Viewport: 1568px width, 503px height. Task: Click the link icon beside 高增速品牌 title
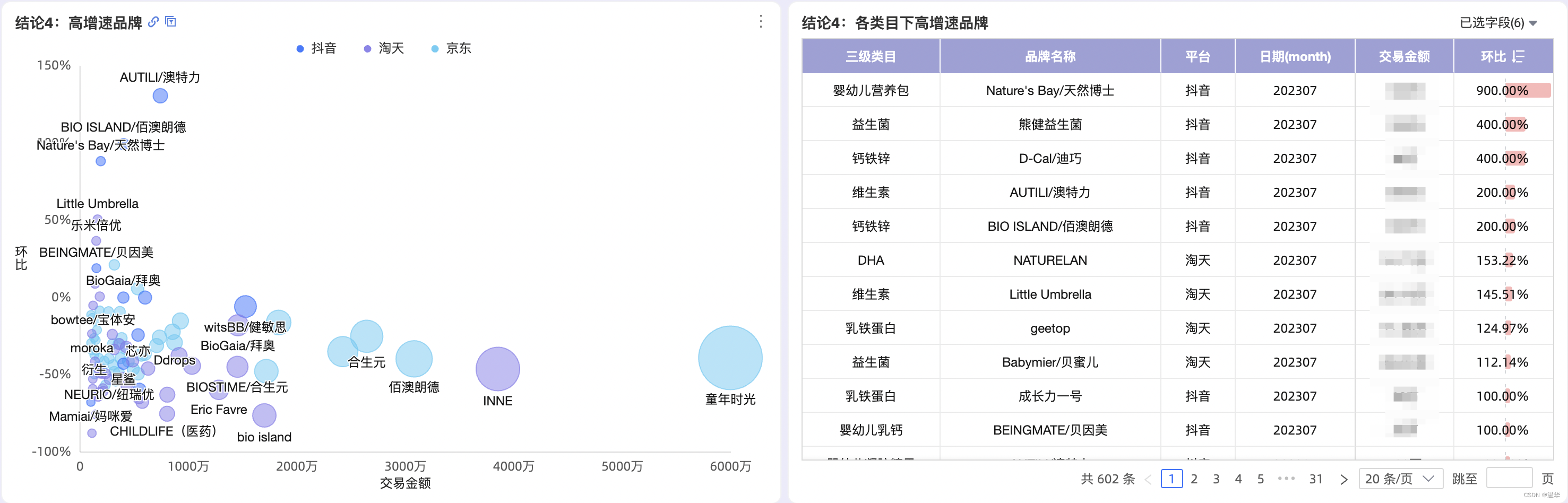153,22
